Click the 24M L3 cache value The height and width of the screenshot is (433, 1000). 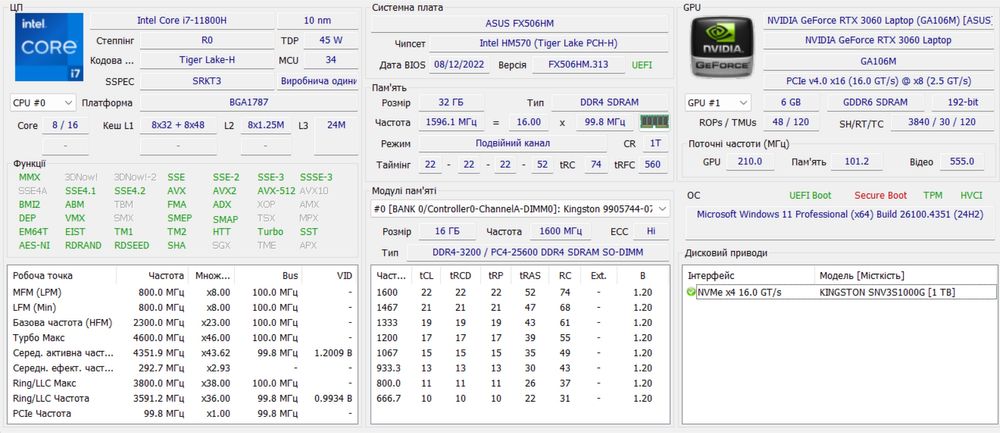[335, 125]
